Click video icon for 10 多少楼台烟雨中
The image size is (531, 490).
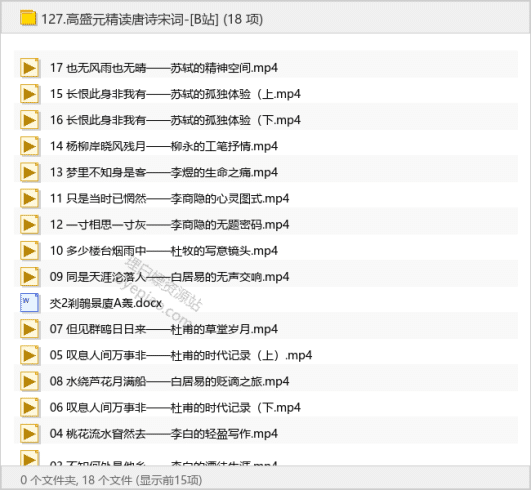(29, 251)
